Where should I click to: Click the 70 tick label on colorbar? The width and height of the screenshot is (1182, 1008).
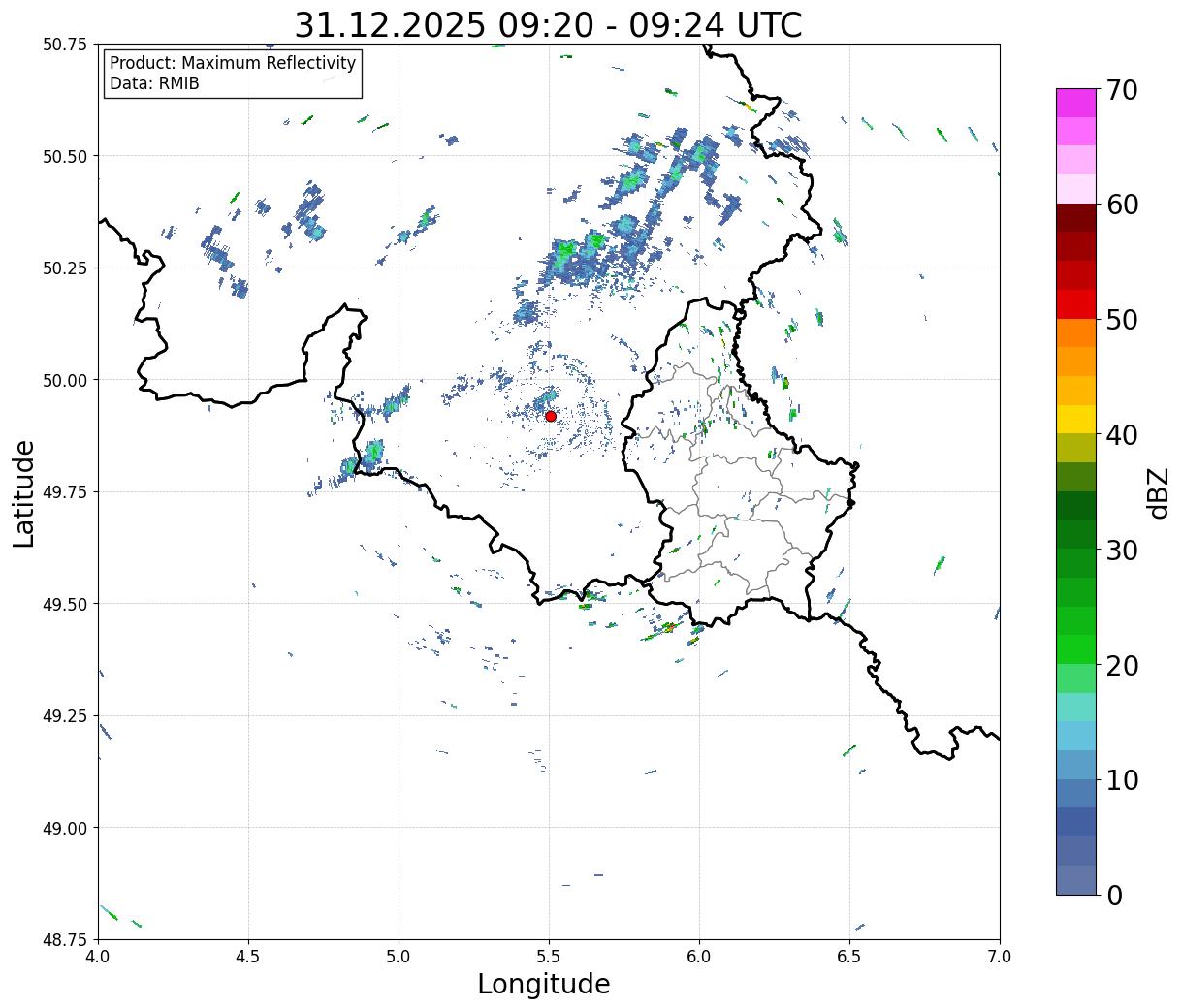pos(1121,90)
